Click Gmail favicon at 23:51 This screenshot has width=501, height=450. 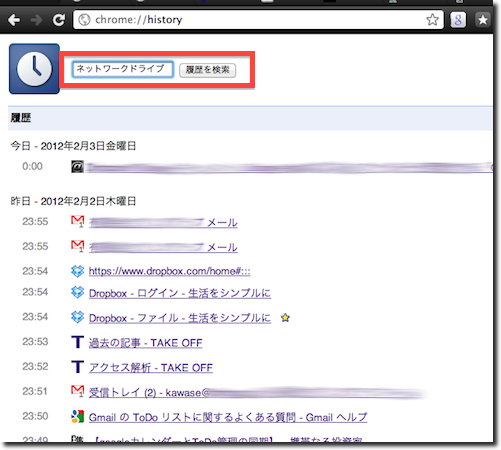tap(77, 391)
